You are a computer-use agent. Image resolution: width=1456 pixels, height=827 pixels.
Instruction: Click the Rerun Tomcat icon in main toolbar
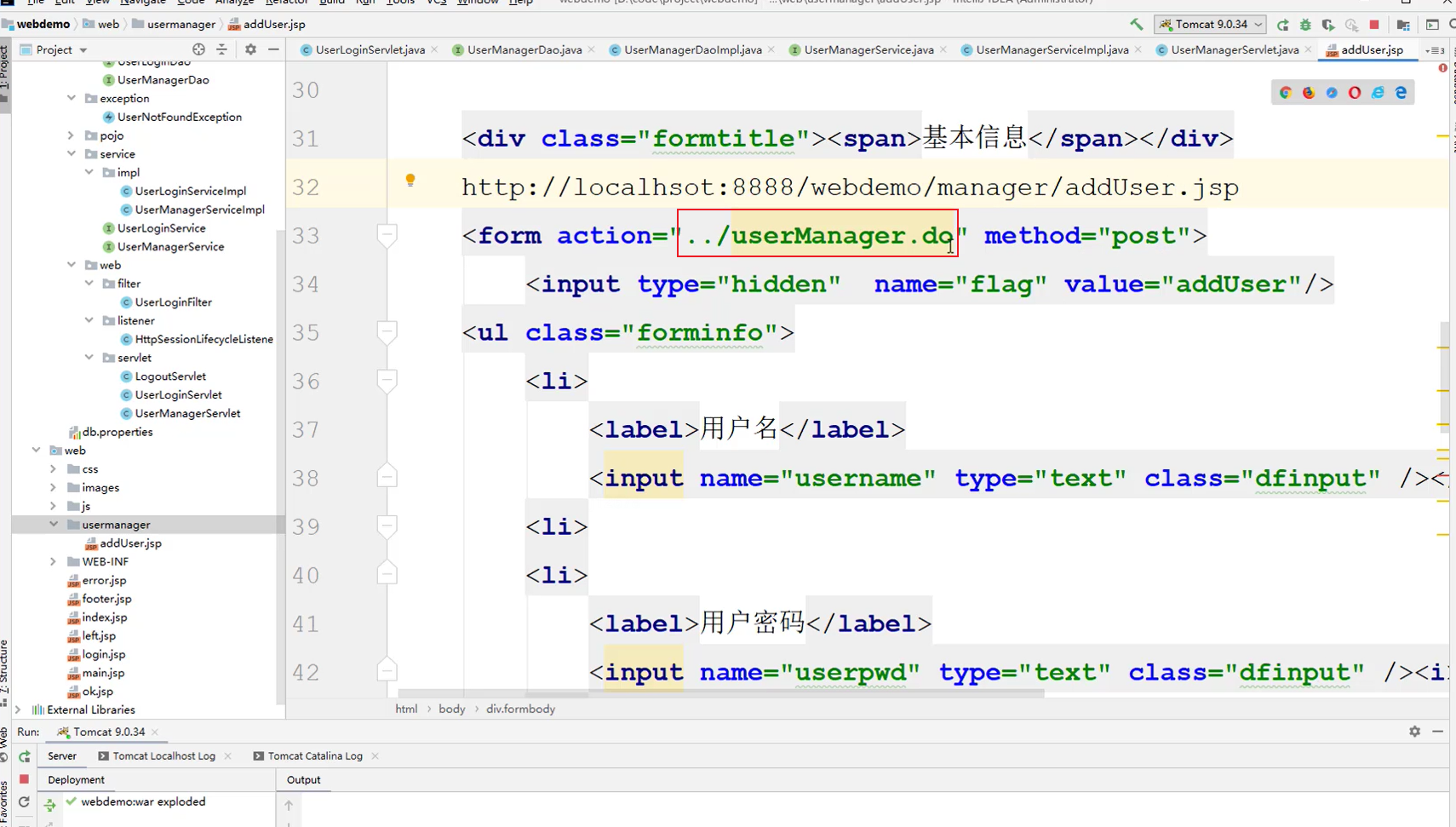click(x=1282, y=25)
